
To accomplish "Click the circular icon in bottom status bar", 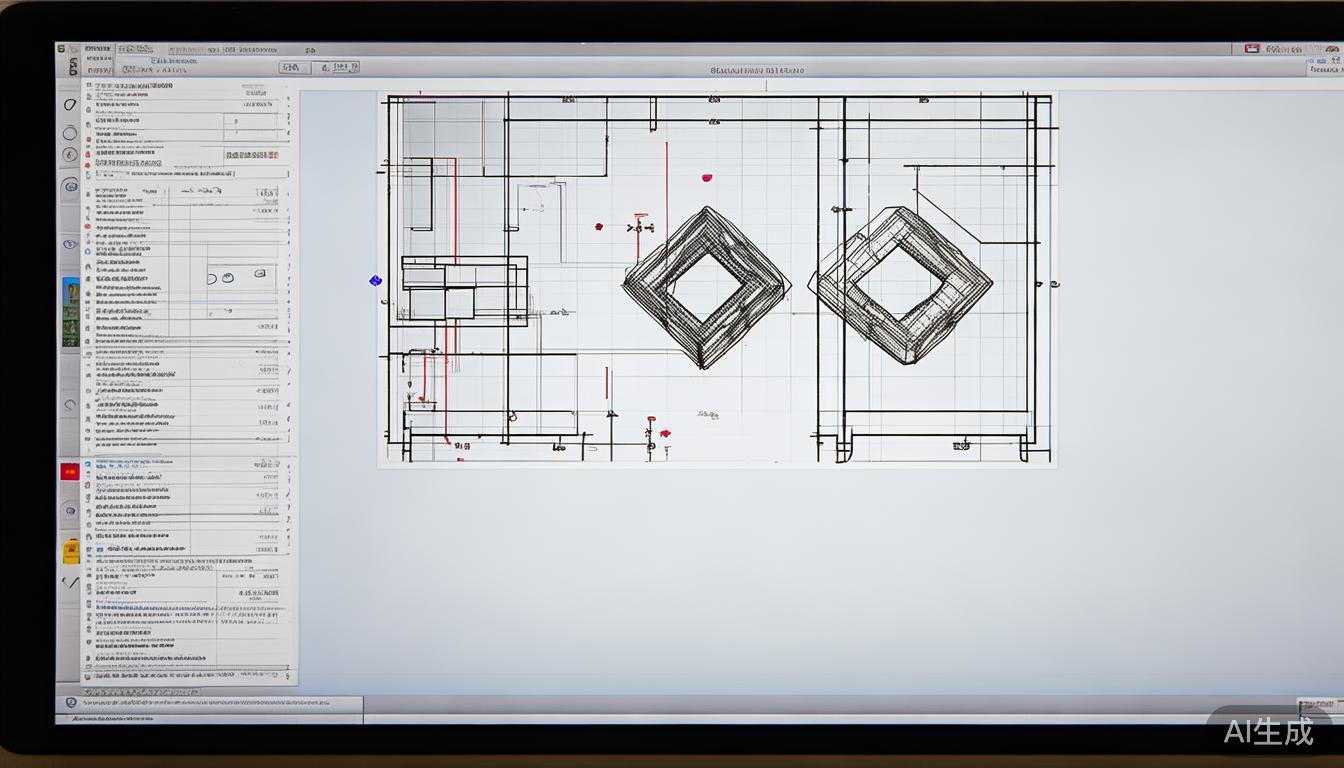I will pyautogui.click(x=71, y=703).
